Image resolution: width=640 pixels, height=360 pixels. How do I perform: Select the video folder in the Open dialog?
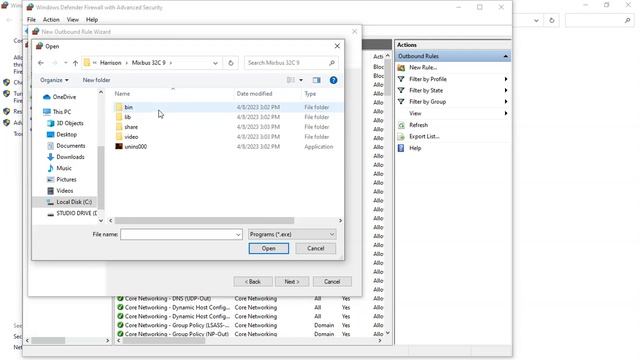pos(131,137)
